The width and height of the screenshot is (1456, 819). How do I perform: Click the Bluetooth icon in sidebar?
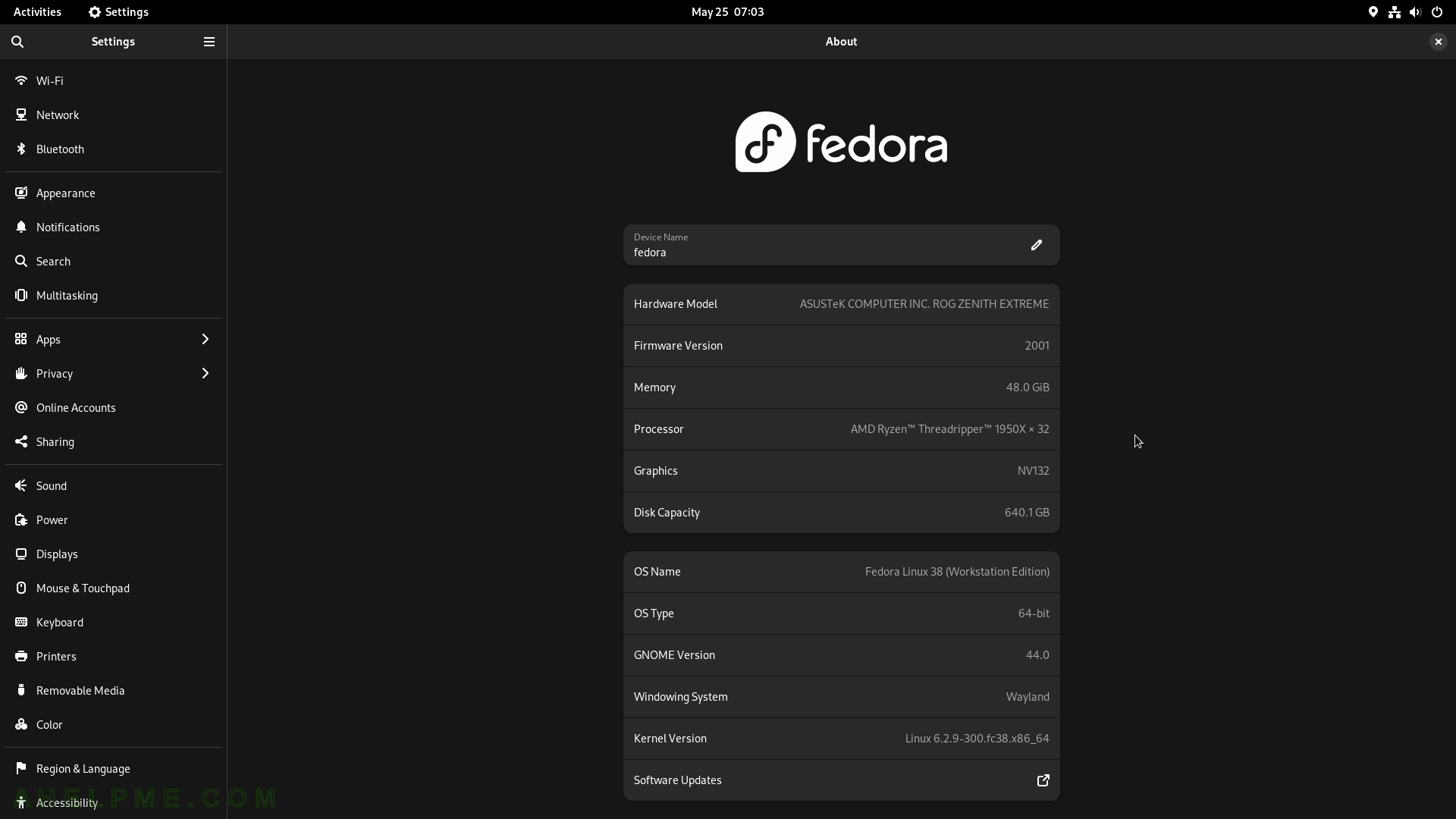[x=21, y=149]
